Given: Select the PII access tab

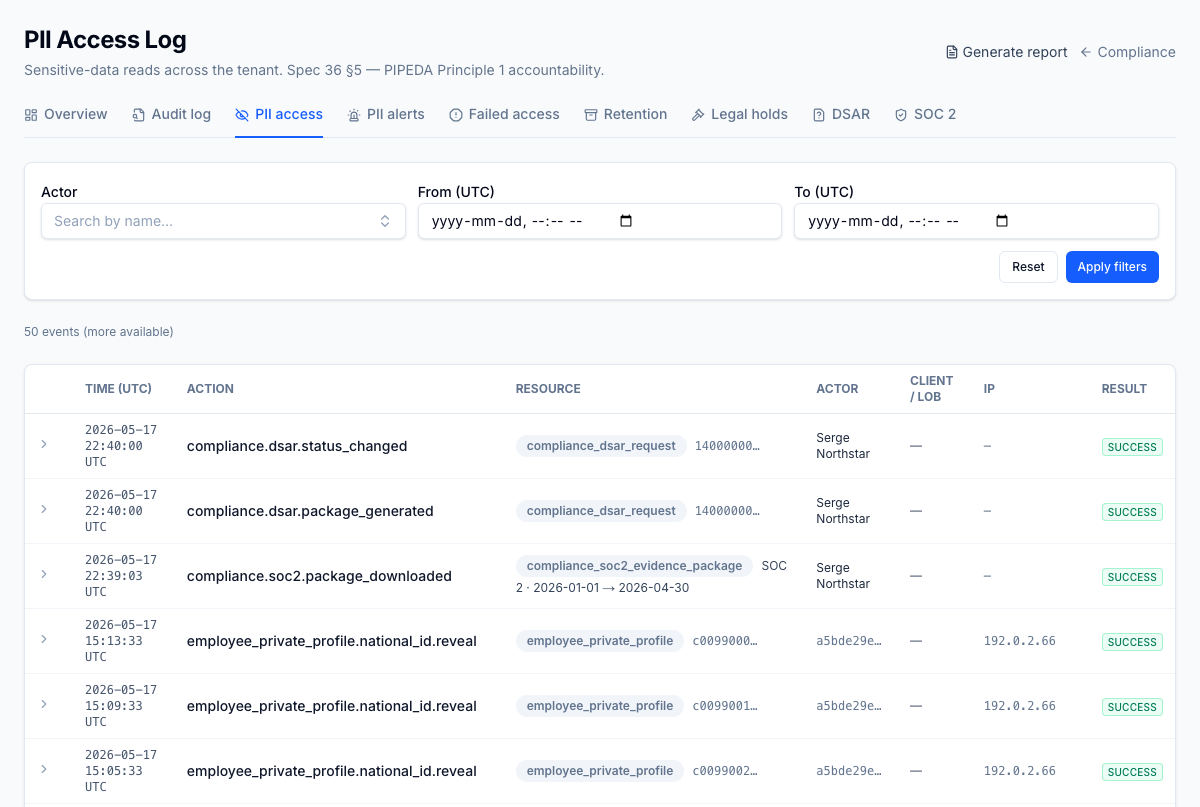Looking at the screenshot, I should click(279, 115).
